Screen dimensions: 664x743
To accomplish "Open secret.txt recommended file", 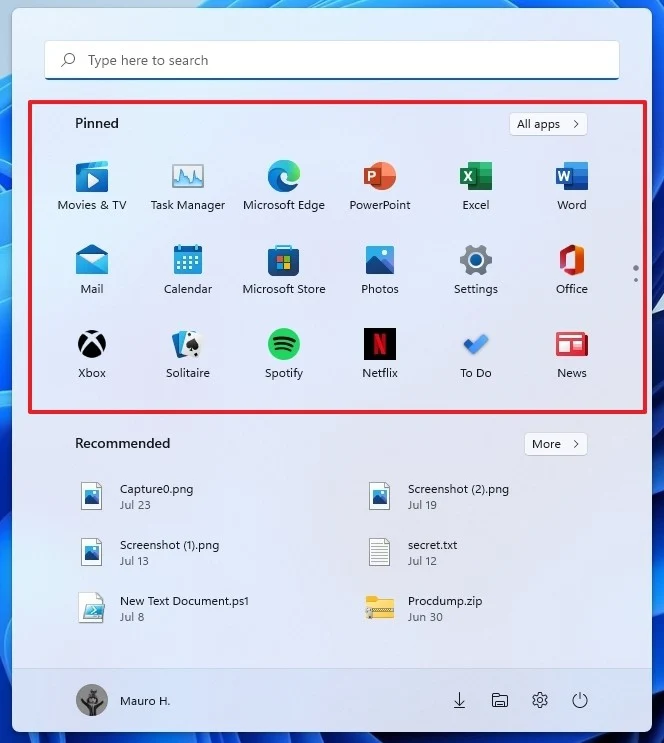I will click(412, 552).
